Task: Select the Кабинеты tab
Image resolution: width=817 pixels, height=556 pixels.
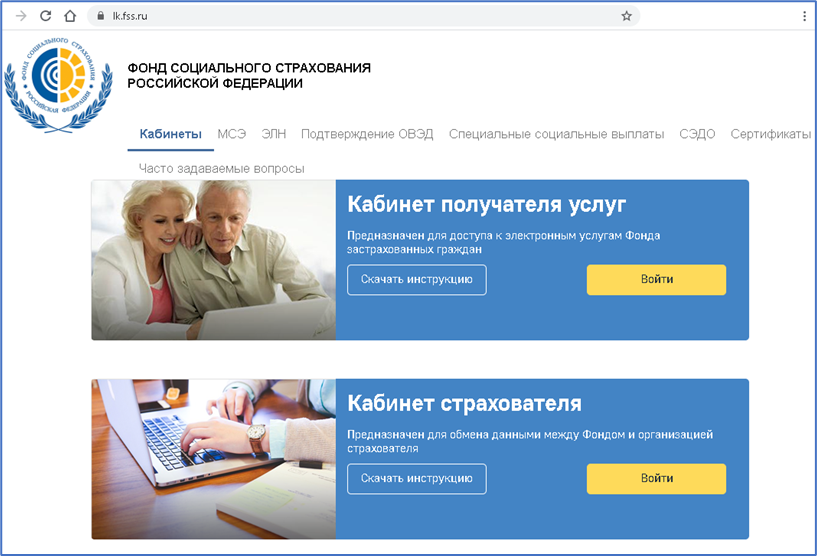Action: pyautogui.click(x=170, y=134)
